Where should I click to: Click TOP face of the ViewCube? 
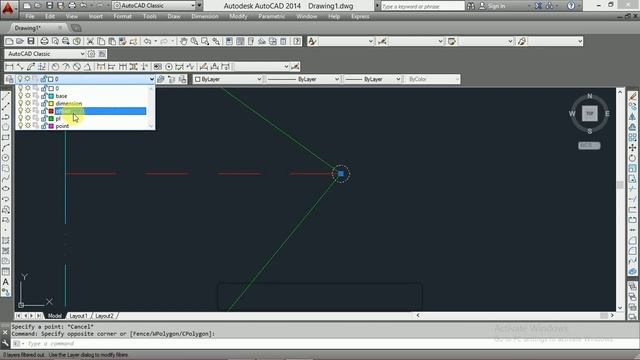[589, 113]
